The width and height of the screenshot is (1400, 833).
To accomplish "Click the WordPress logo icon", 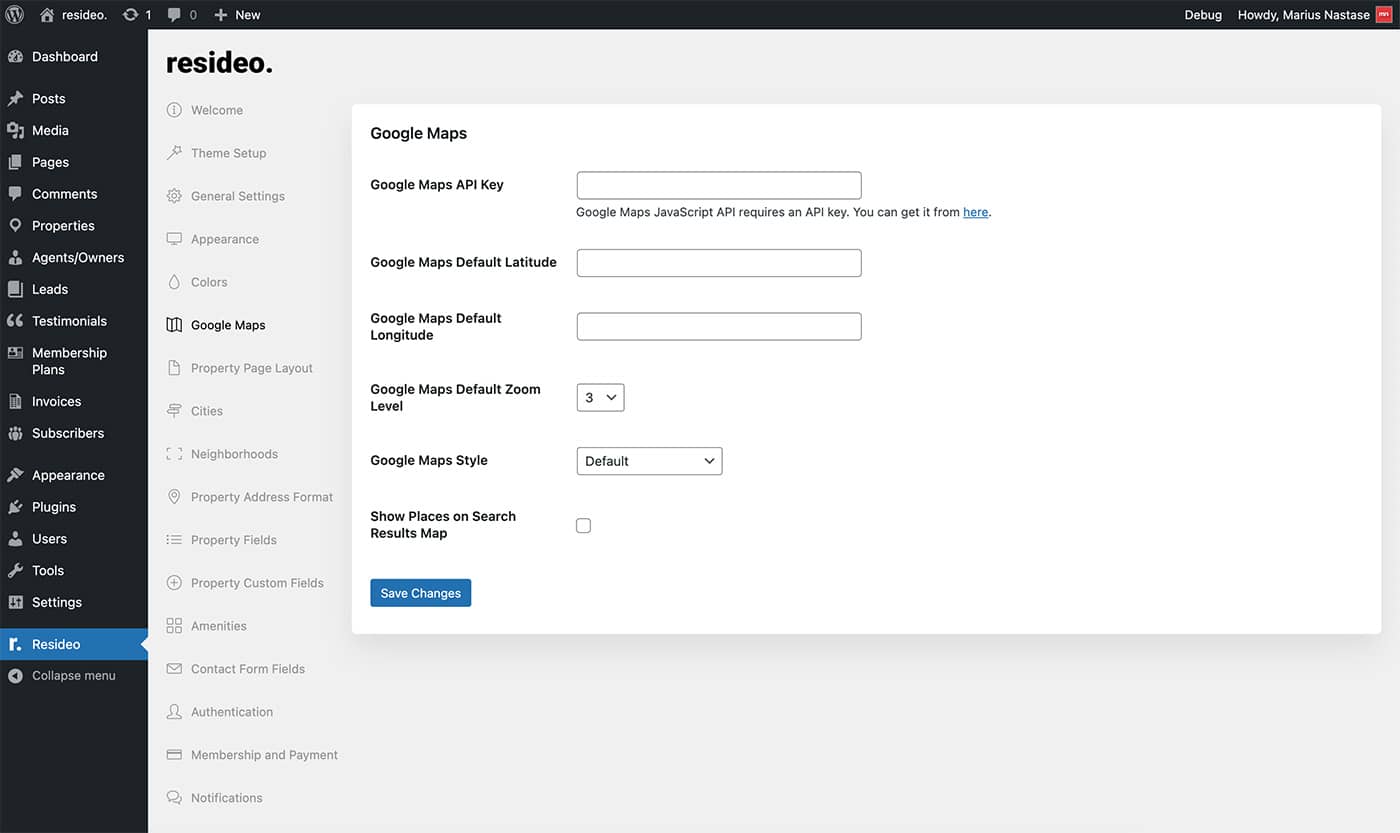I will tap(15, 15).
